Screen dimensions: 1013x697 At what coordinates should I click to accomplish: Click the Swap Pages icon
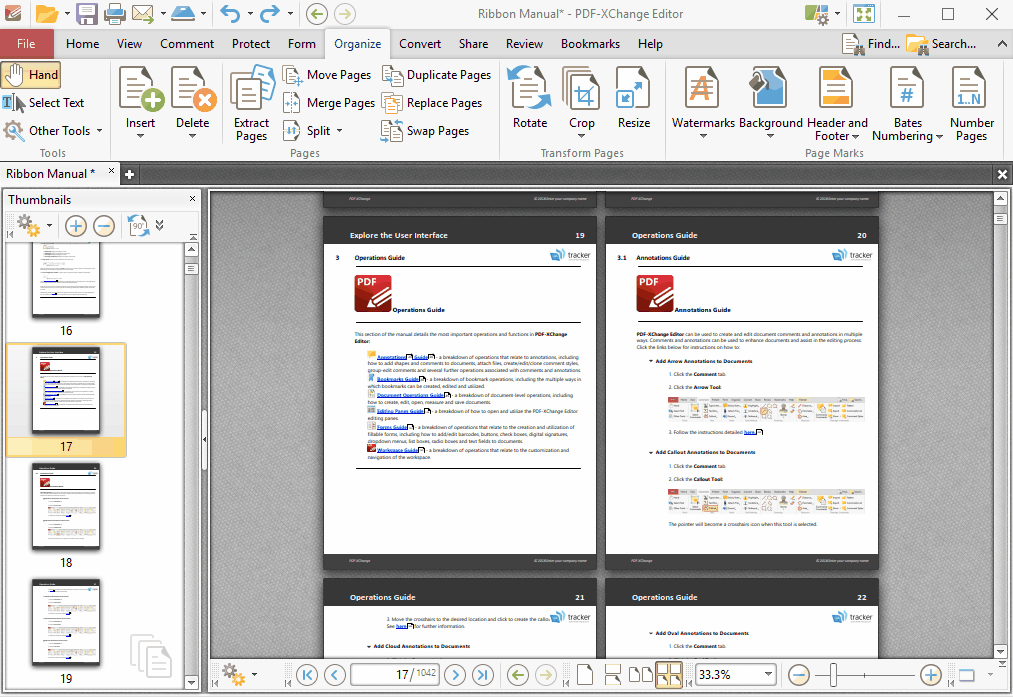(x=391, y=131)
